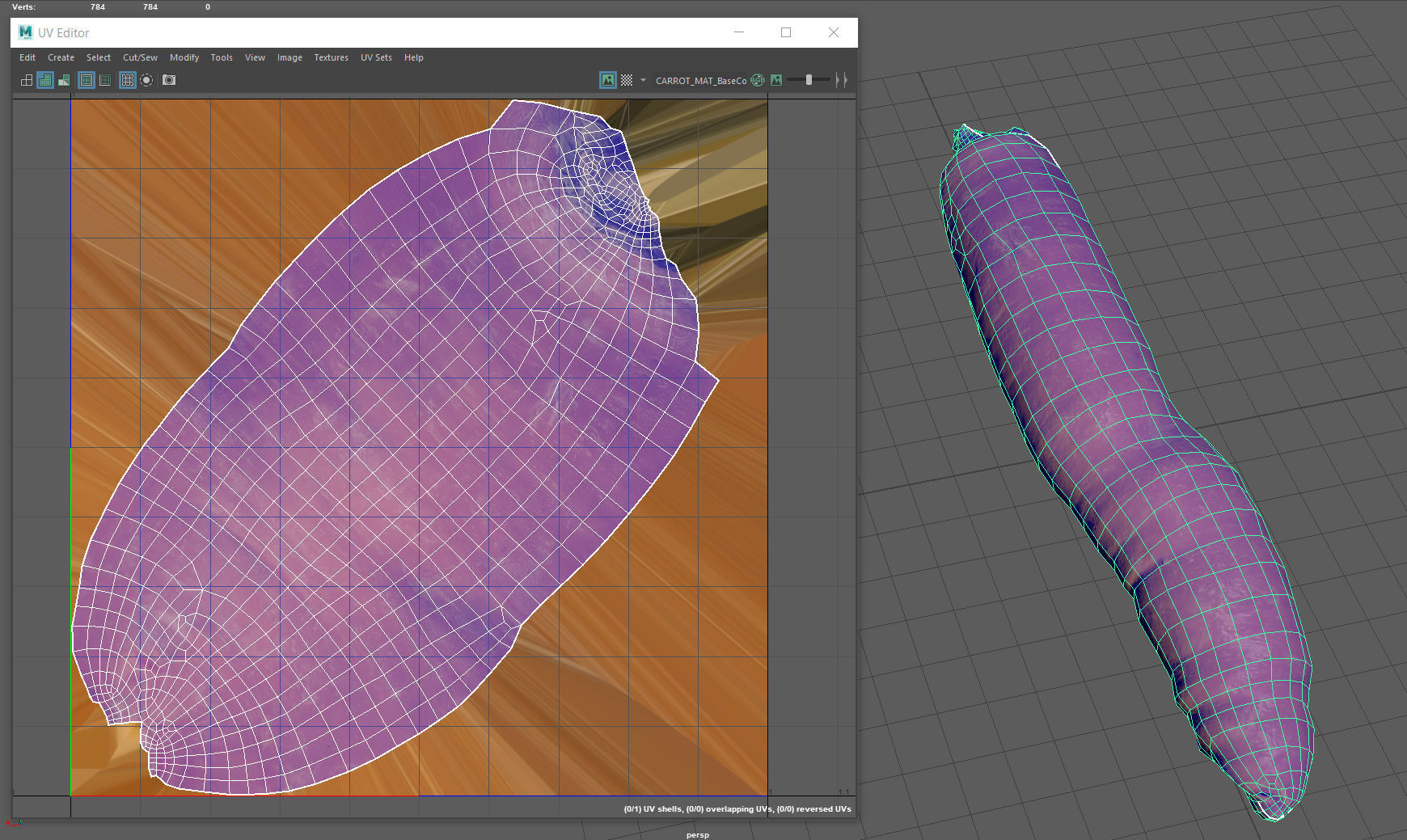Open the Cut/Sew menu

(x=140, y=57)
